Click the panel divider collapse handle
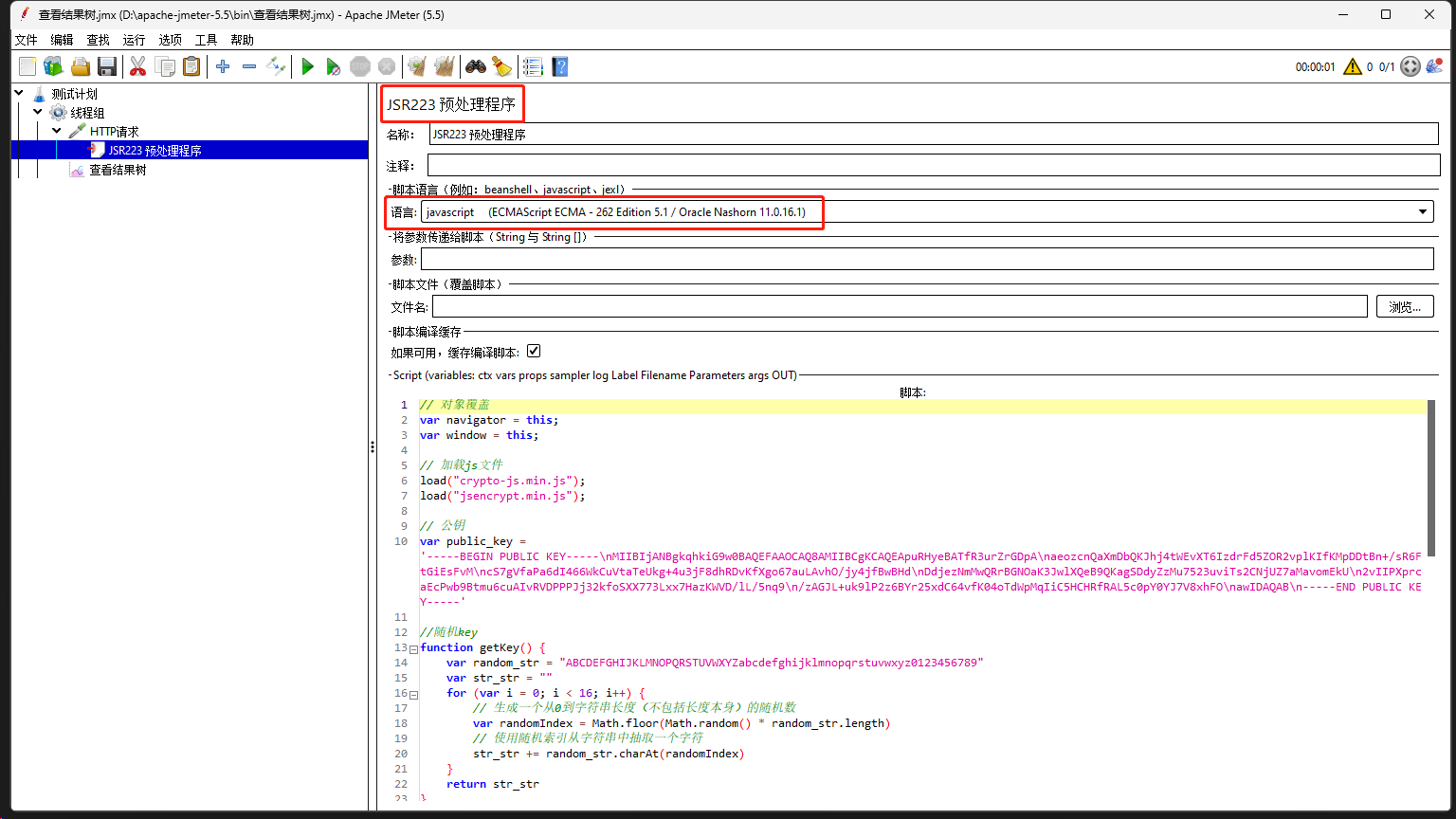The height and width of the screenshot is (819, 1456). pyautogui.click(x=373, y=446)
